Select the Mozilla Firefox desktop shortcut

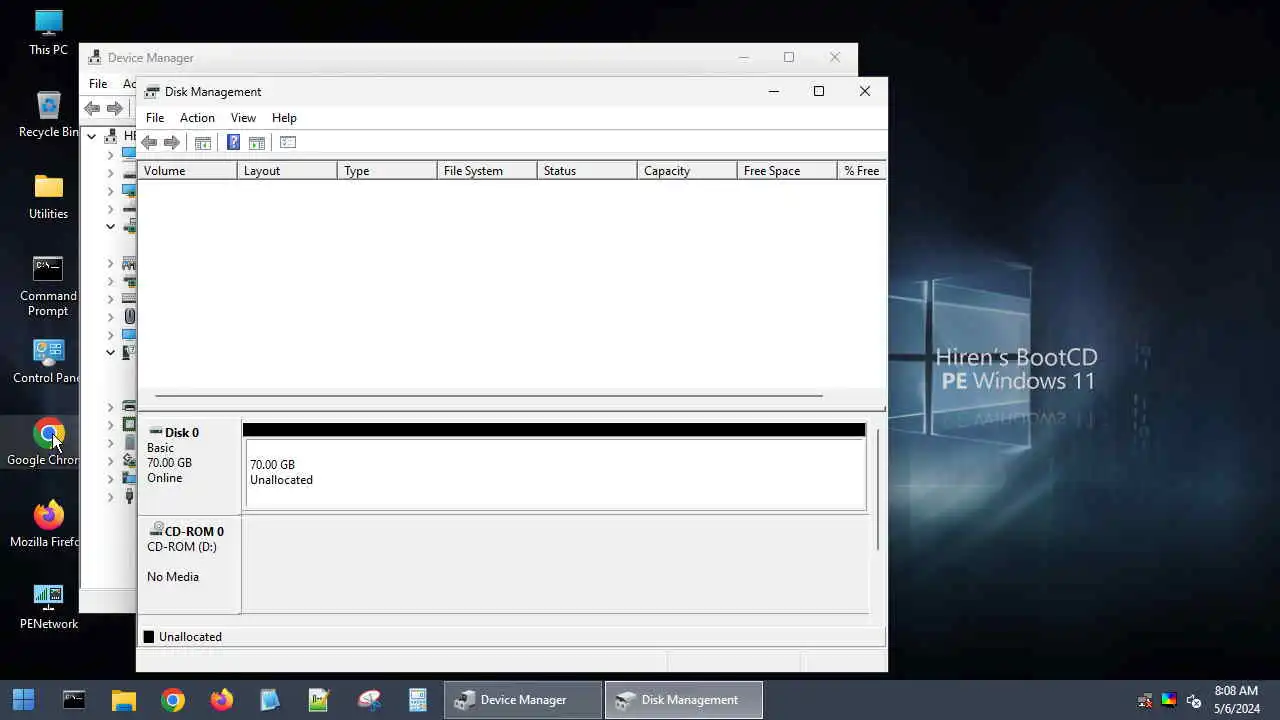tap(46, 525)
